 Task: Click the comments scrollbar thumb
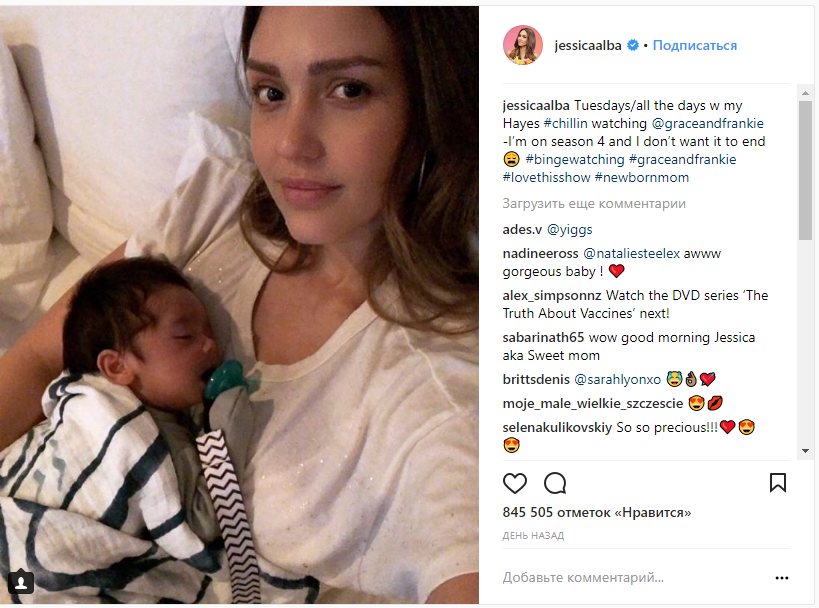tap(805, 170)
